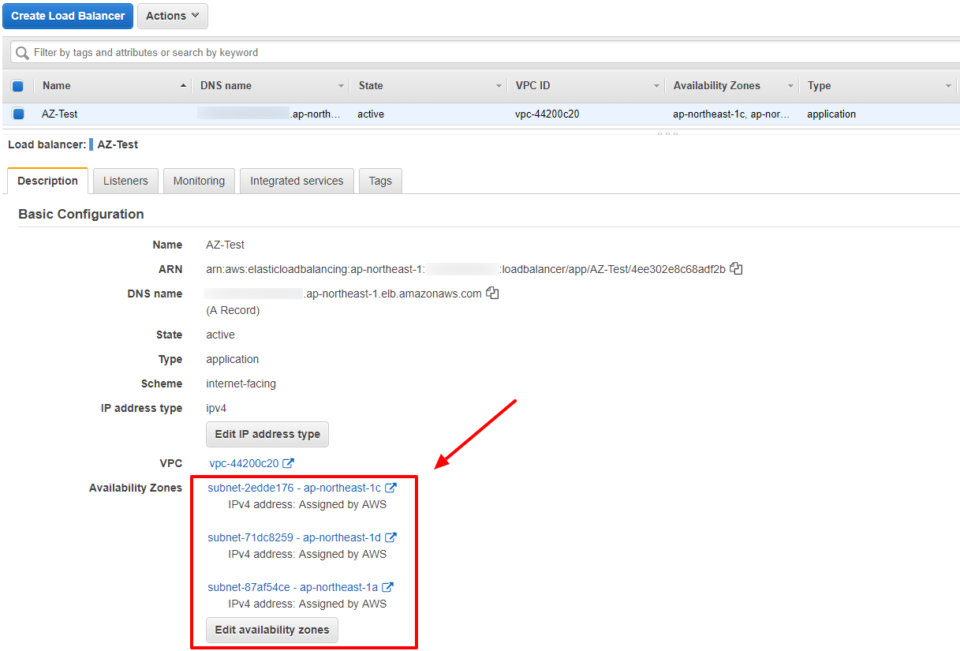Open the State column filter dropdown
This screenshot has height=651, width=960.
(x=498, y=86)
